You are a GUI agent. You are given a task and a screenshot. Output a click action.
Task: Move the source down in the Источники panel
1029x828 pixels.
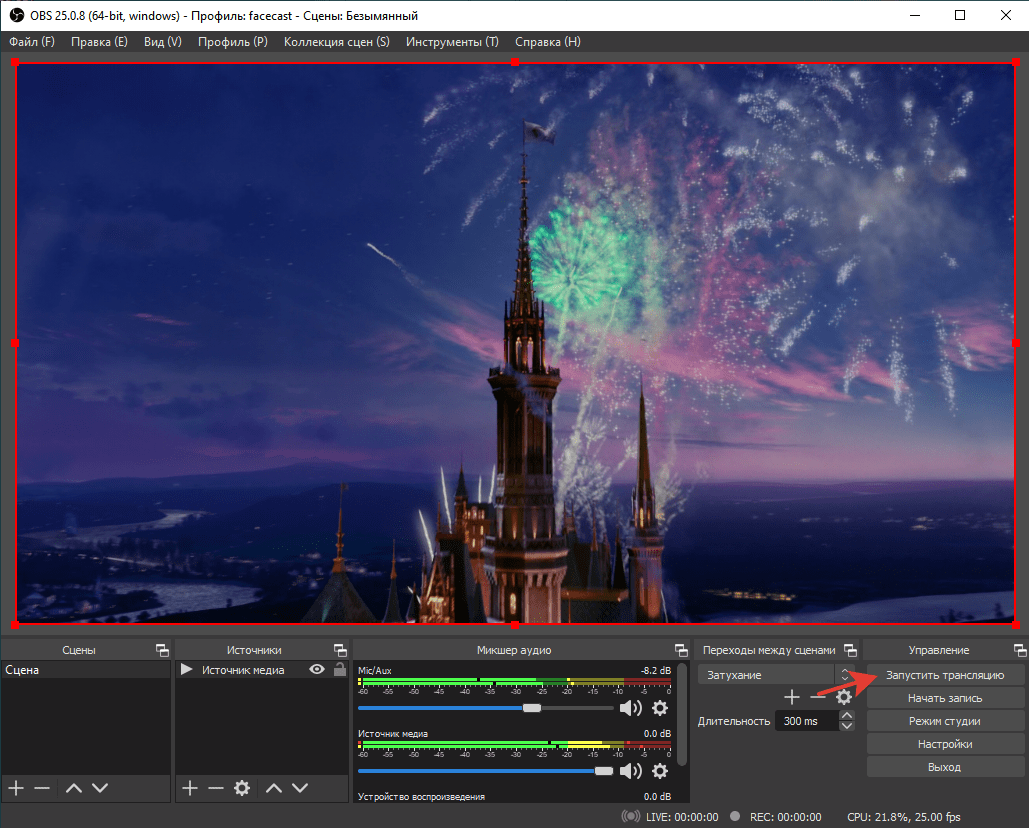300,788
